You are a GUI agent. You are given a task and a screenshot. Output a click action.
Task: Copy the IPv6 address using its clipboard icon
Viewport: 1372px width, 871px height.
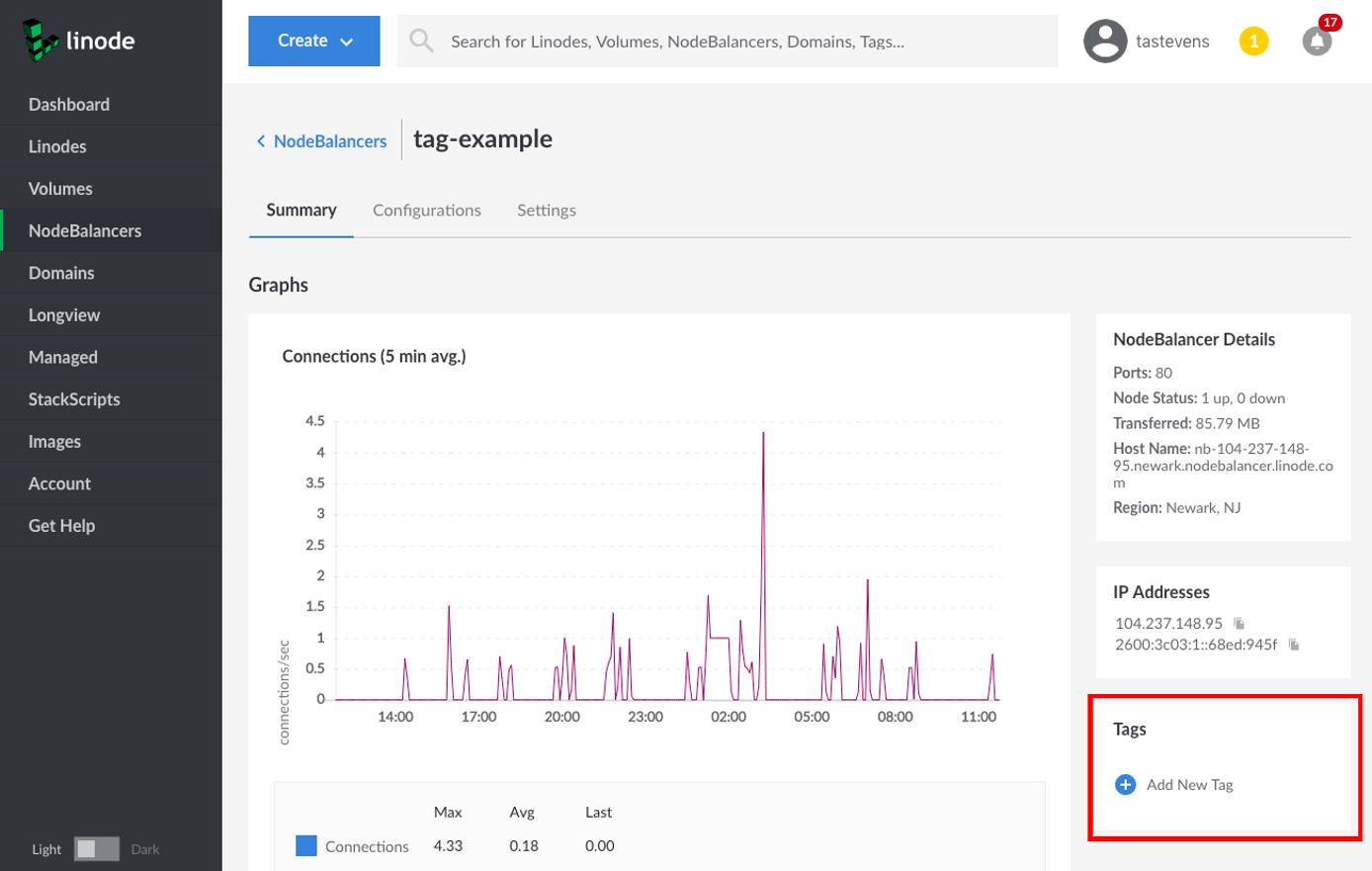click(1293, 644)
